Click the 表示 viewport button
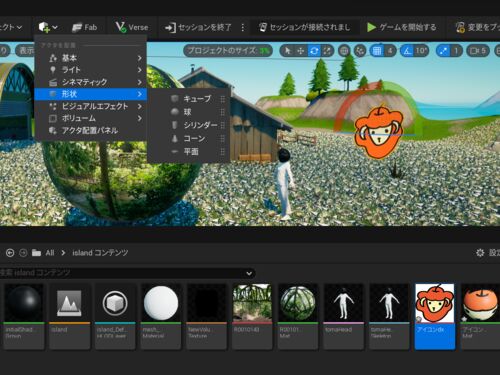Image resolution: width=500 pixels, height=375 pixels. click(x=26, y=51)
